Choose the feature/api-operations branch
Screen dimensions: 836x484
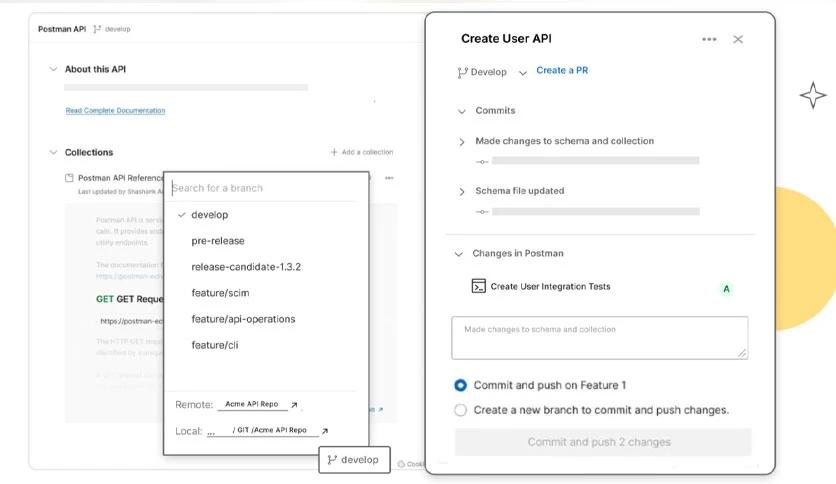(243, 319)
